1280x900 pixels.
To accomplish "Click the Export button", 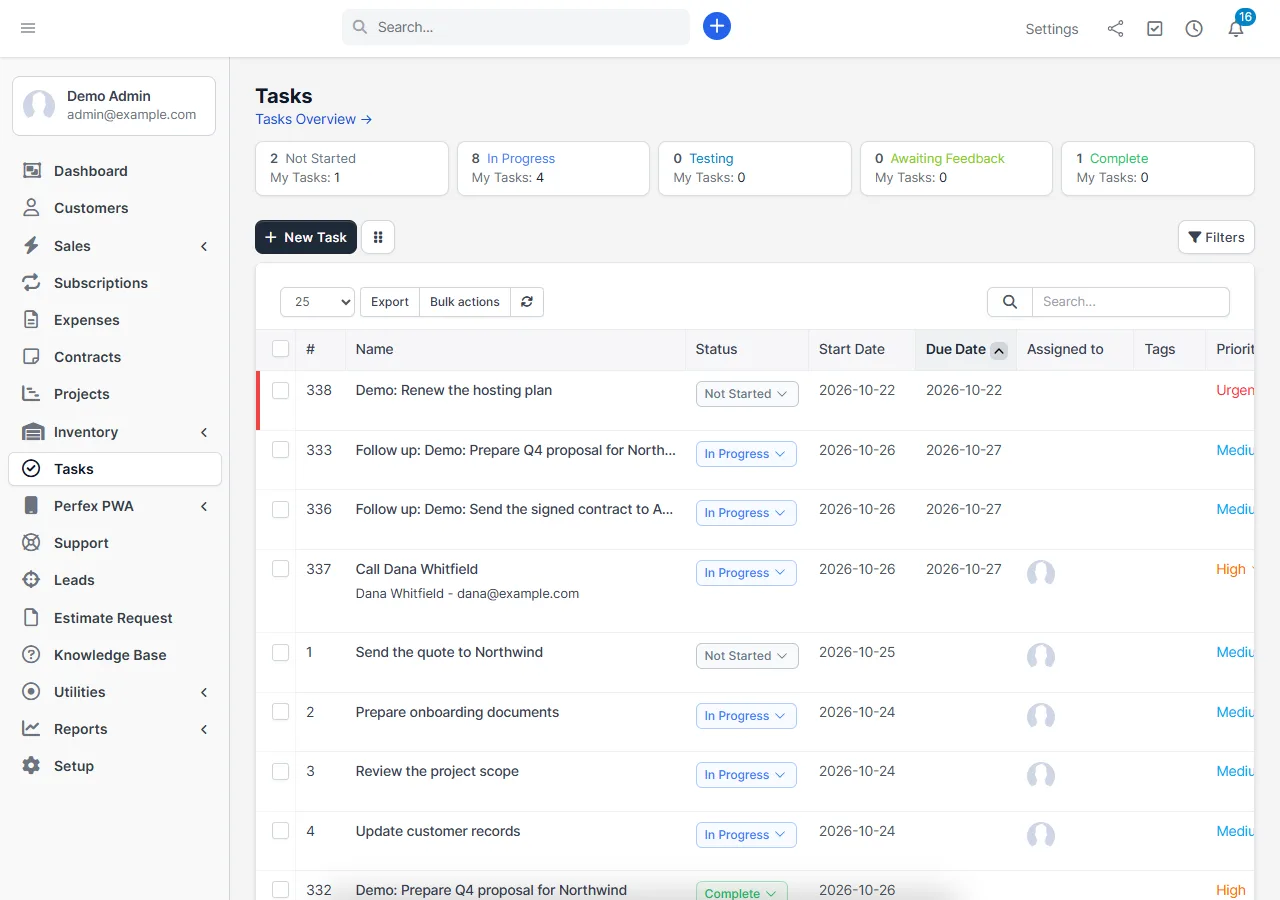I will pyautogui.click(x=390, y=302).
